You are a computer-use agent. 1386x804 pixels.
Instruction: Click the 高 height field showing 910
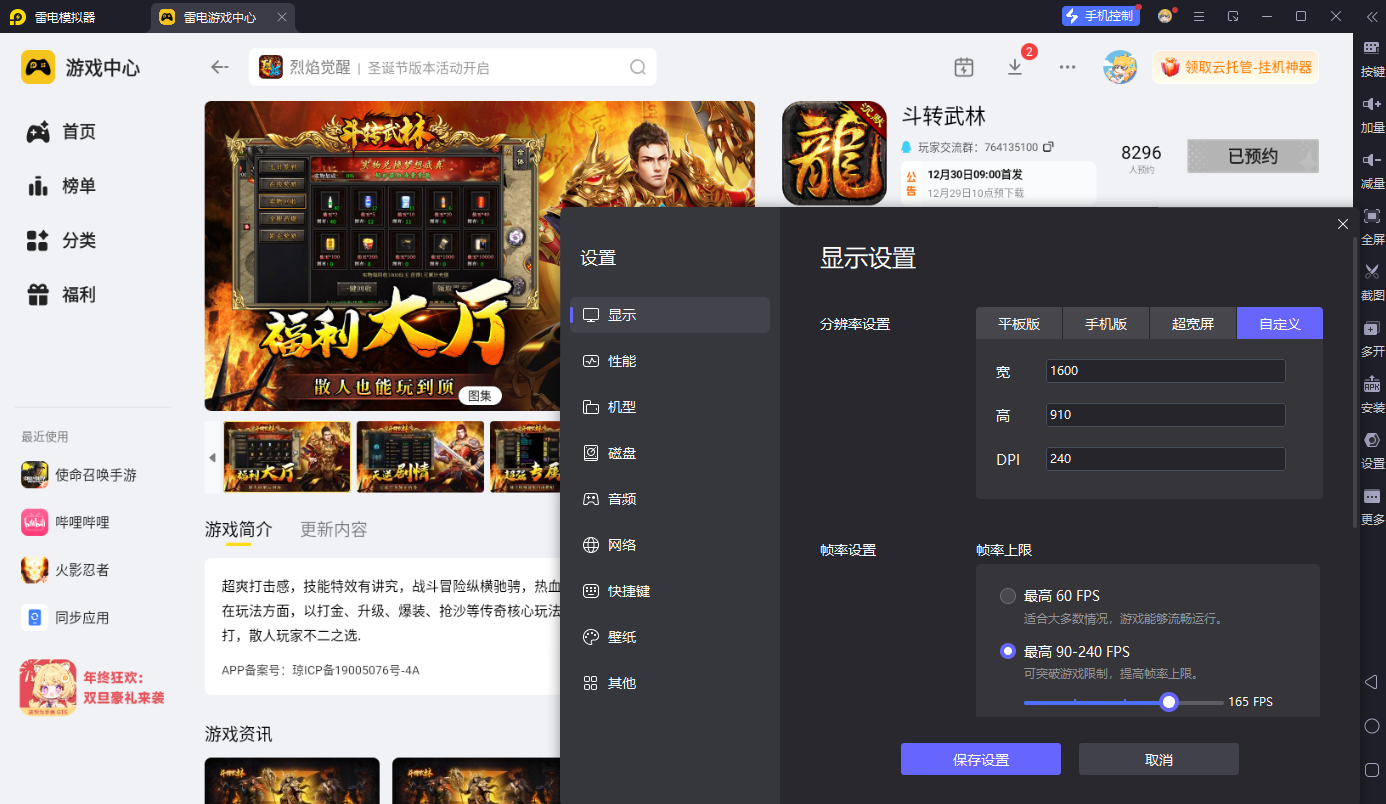[1165, 415]
